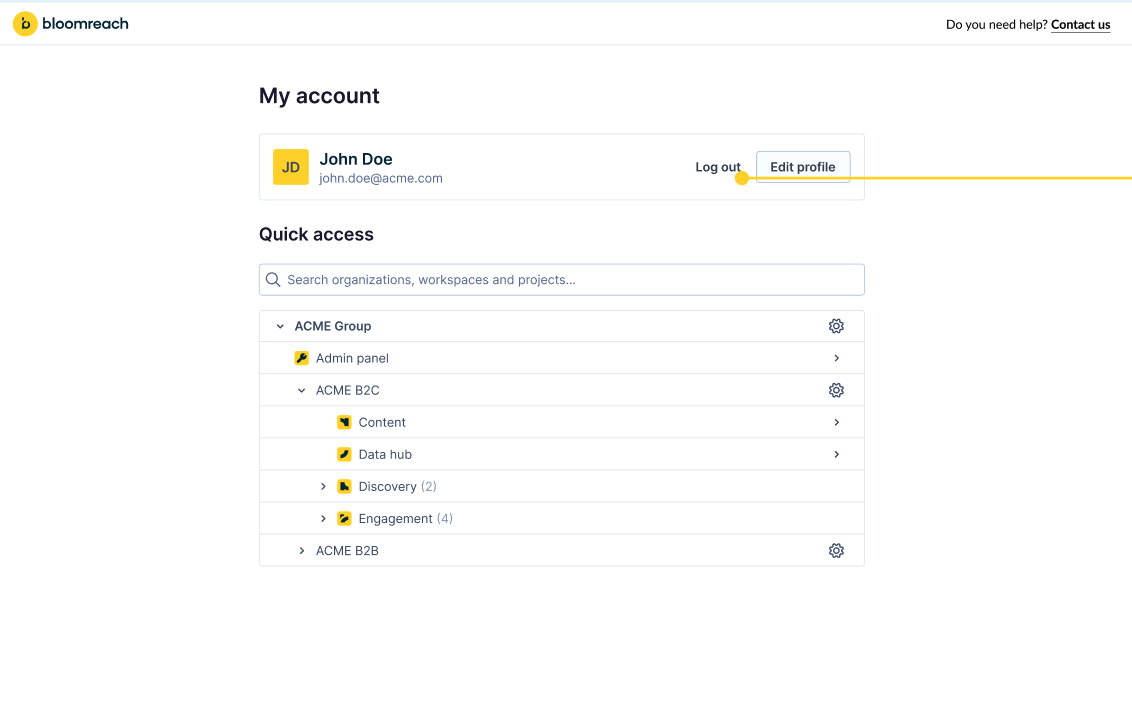
Task: Expand the Discovery project list
Action: (x=322, y=486)
